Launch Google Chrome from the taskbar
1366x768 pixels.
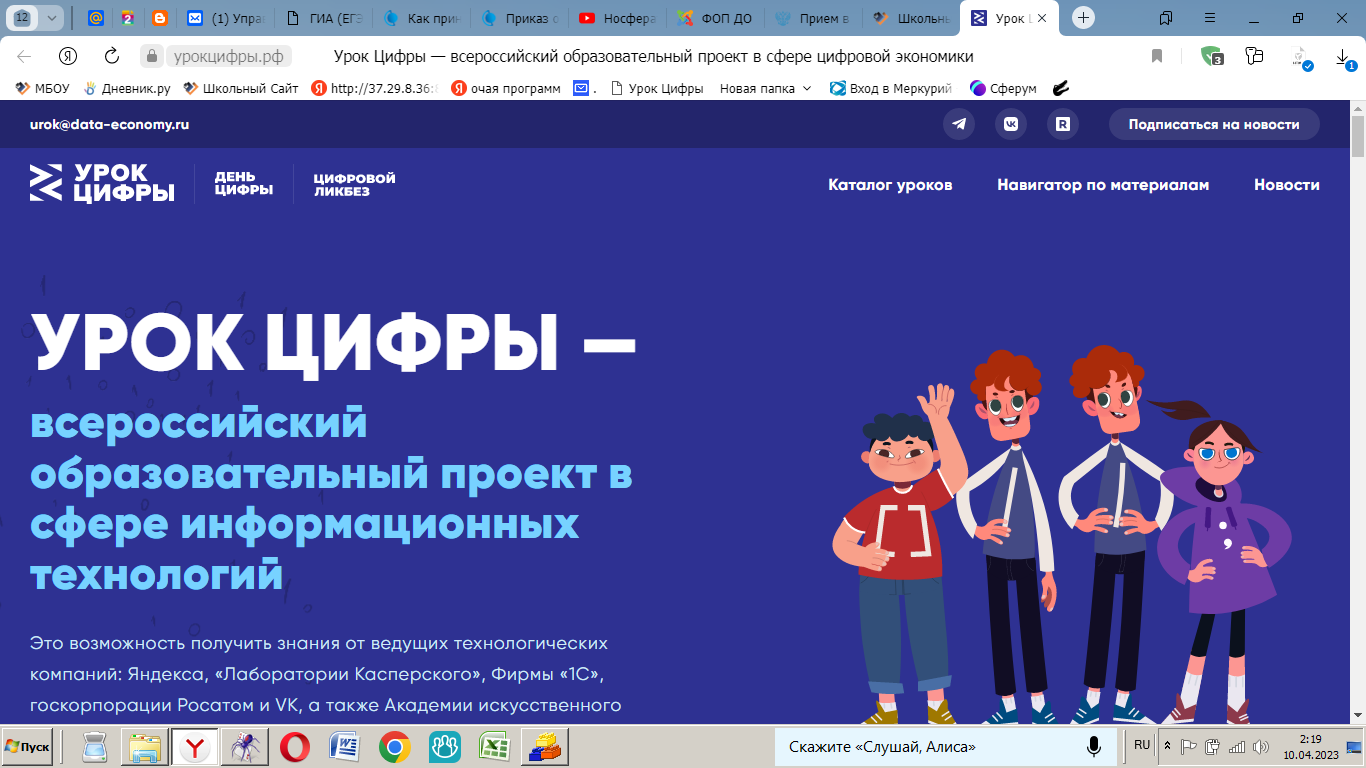[x=394, y=746]
